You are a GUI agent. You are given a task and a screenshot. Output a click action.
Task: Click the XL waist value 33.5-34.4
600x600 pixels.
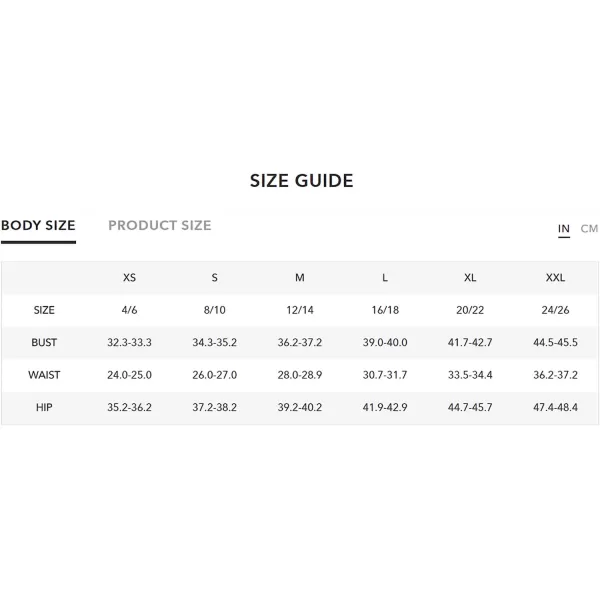point(470,375)
